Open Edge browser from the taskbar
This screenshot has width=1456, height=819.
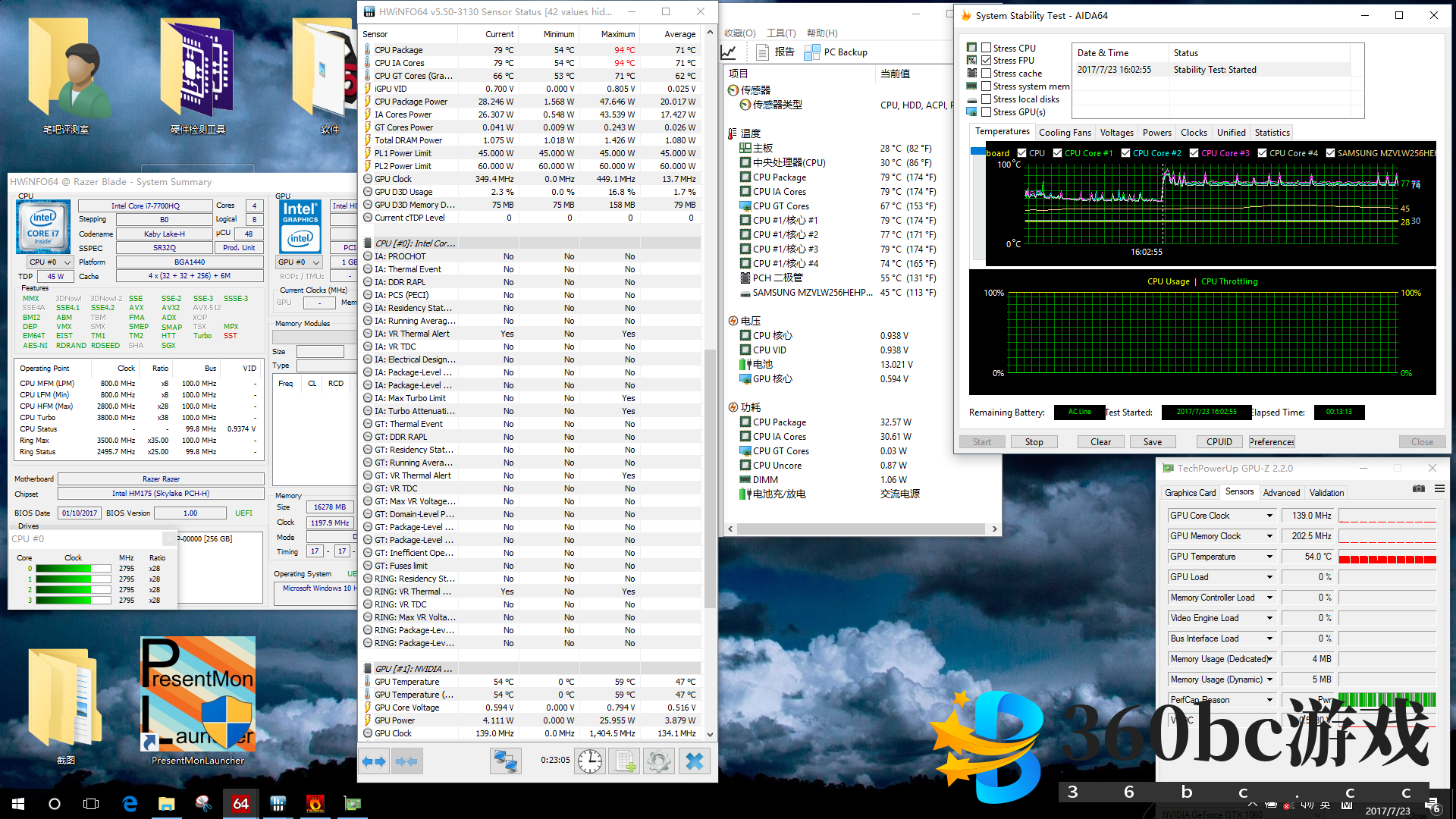click(x=130, y=804)
